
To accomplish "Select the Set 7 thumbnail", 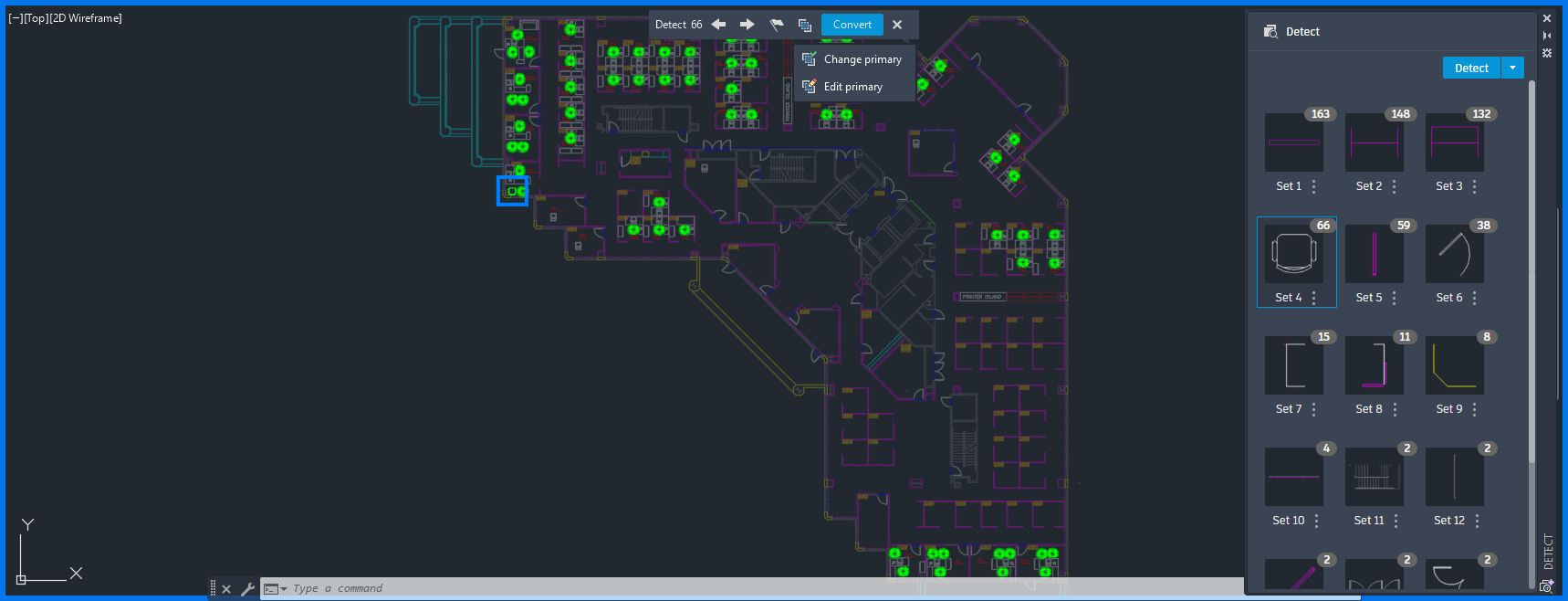I will click(1294, 365).
